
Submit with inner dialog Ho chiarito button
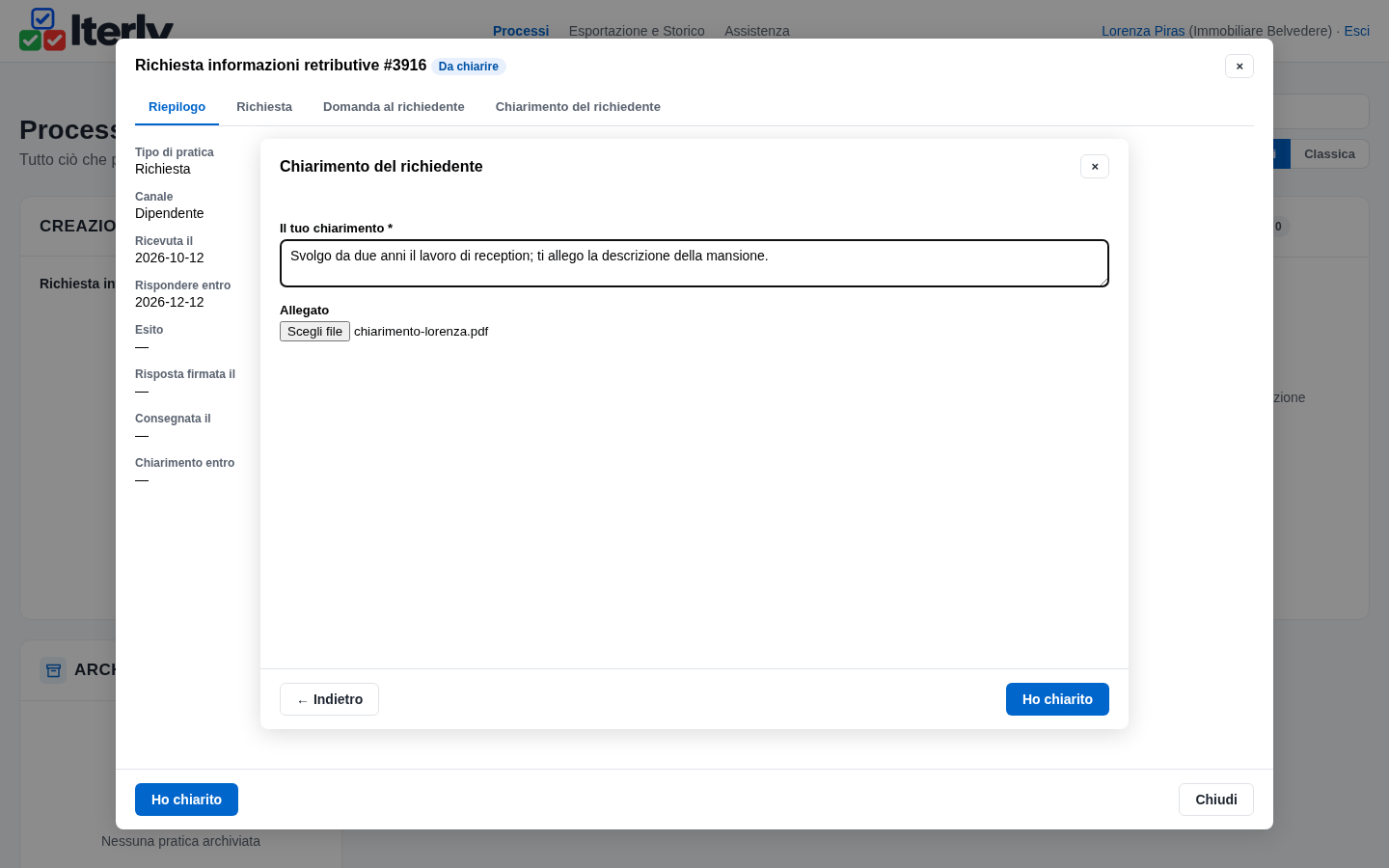tap(1057, 699)
